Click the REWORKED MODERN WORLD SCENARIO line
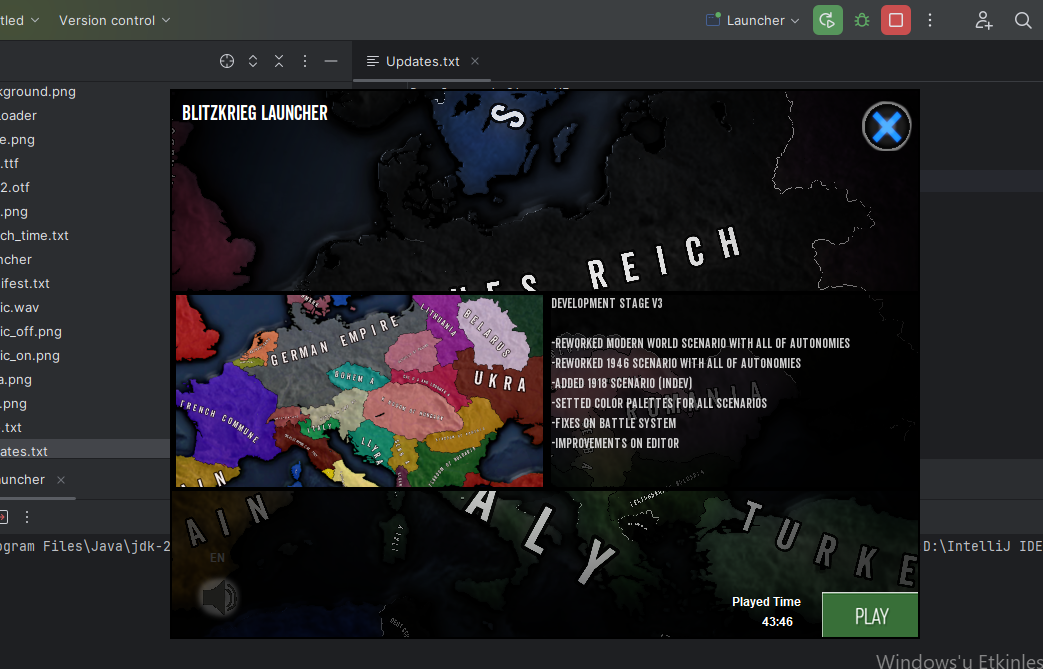This screenshot has width=1043, height=669. tap(700, 343)
